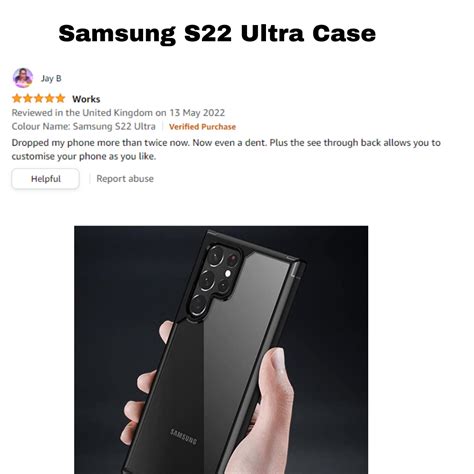Open Jay B's profile avatar
The width and height of the screenshot is (474, 474).
[23, 78]
